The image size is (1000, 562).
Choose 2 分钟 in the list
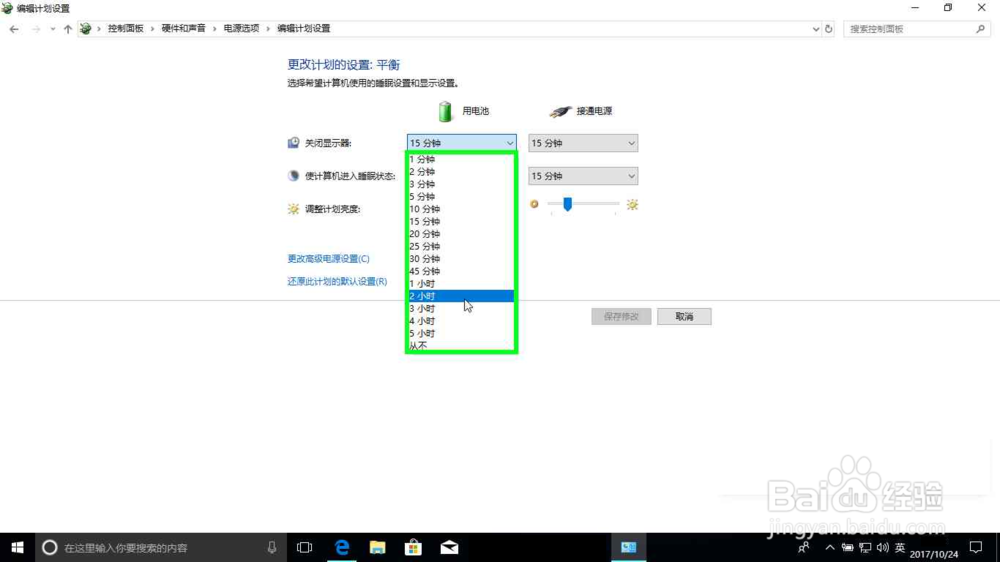(461, 172)
